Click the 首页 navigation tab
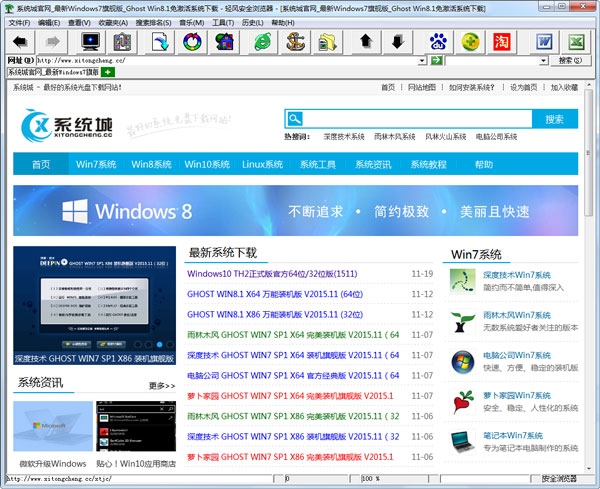The height and width of the screenshot is (489, 600). tap(41, 164)
